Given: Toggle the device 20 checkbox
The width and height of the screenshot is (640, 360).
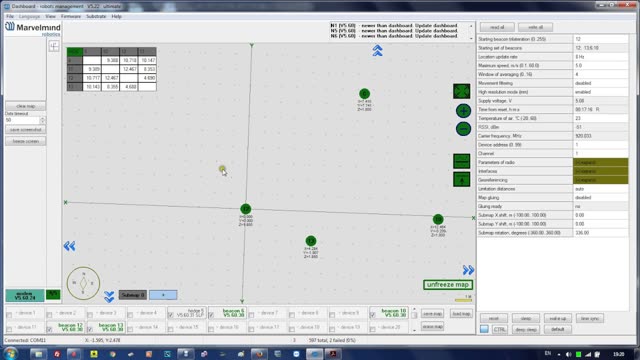Looking at the screenshot, I should (373, 329).
